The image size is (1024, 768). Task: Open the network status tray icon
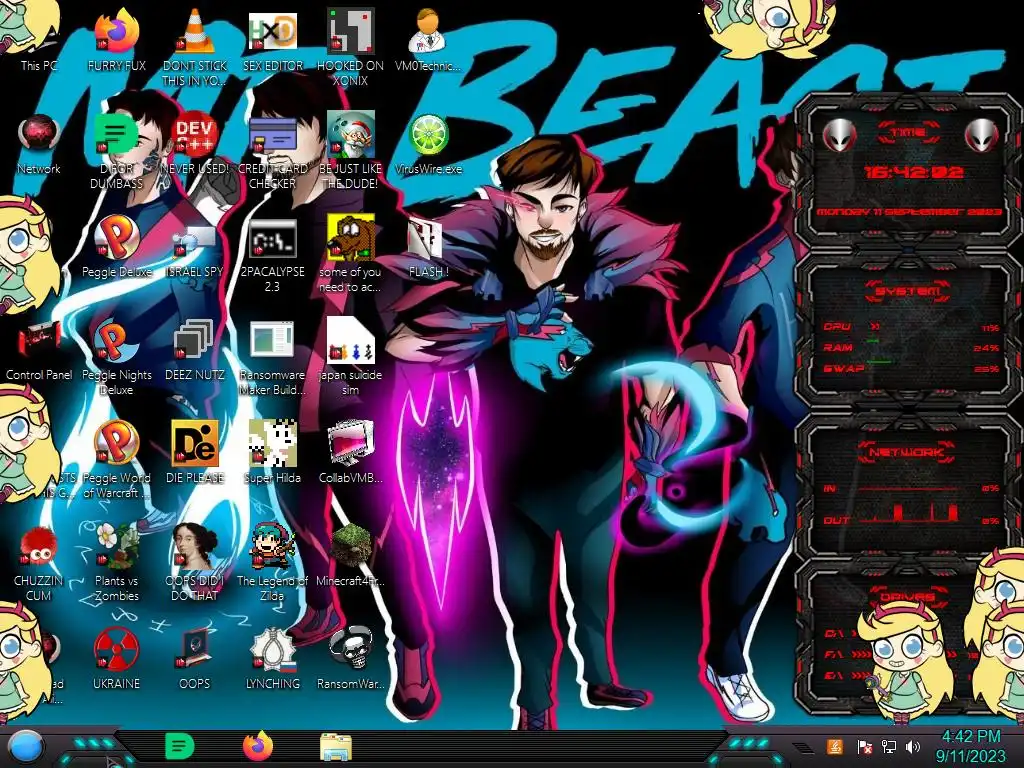889,747
